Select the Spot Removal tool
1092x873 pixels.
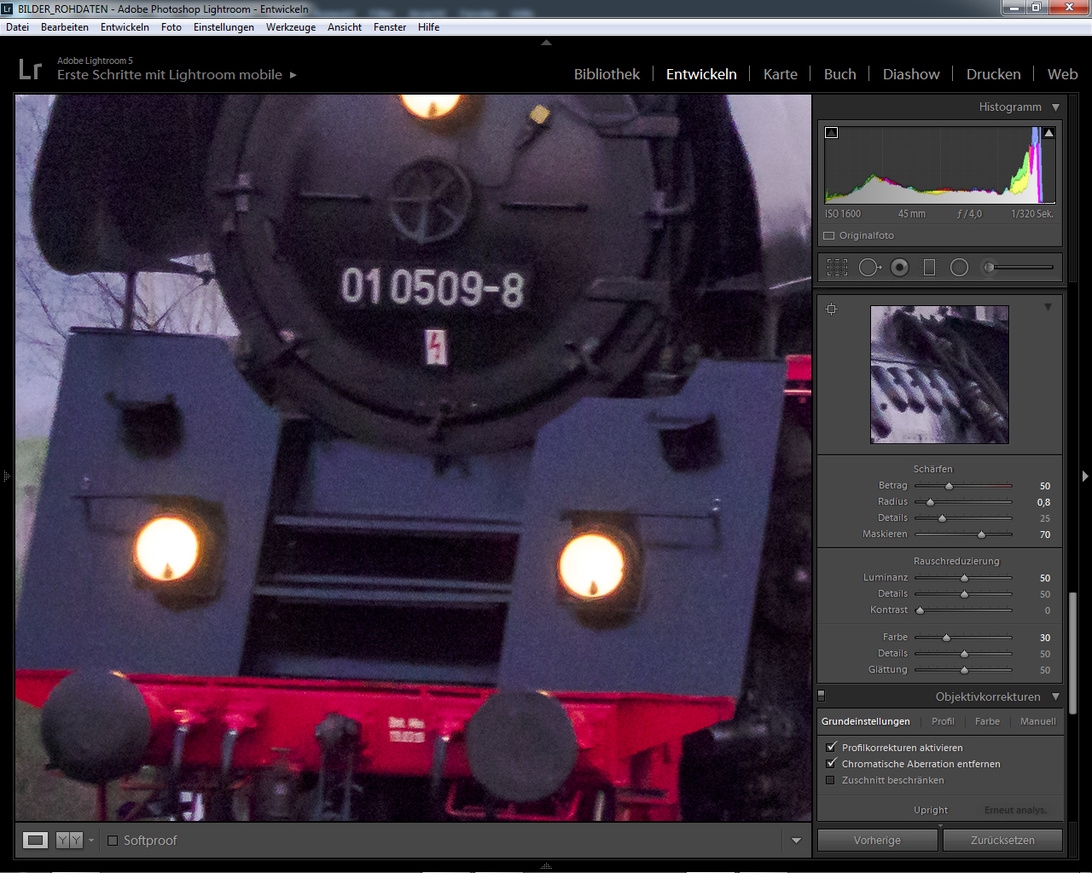coord(868,267)
